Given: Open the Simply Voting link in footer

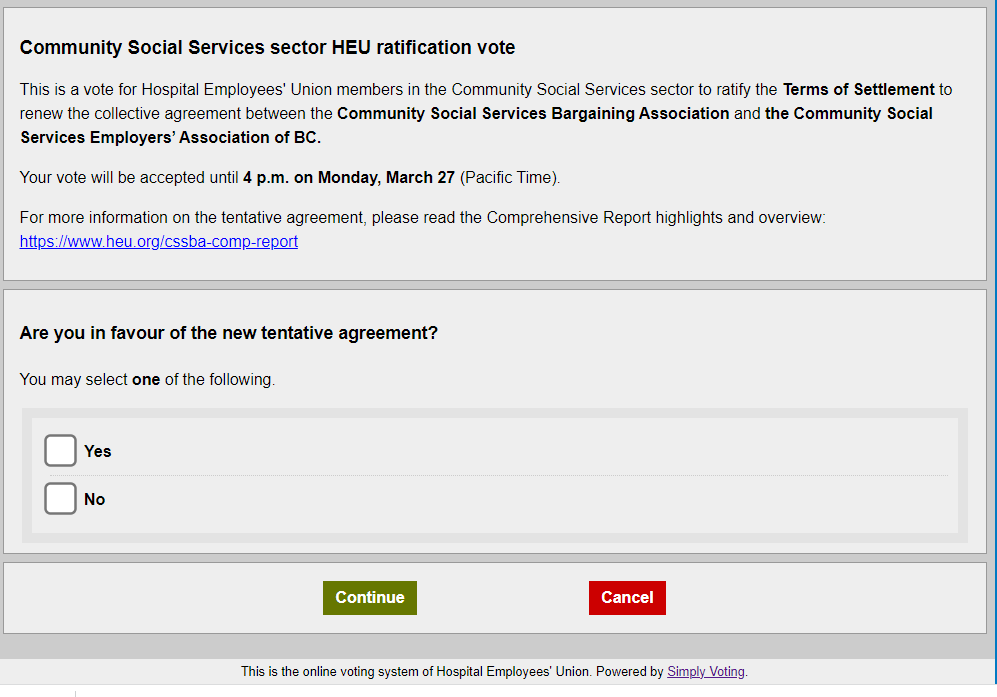Looking at the screenshot, I should tap(706, 672).
